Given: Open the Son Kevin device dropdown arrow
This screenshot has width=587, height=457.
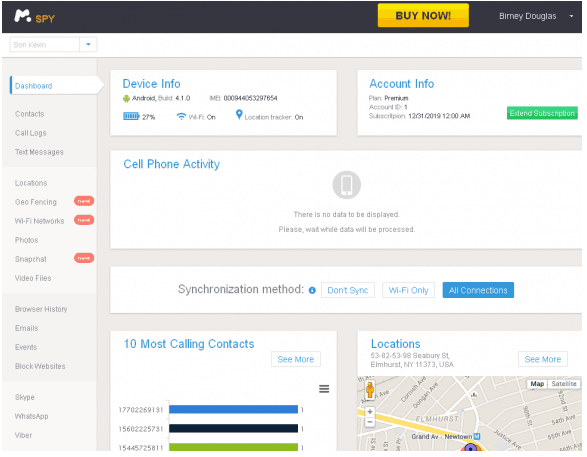Looking at the screenshot, I should 88,45.
